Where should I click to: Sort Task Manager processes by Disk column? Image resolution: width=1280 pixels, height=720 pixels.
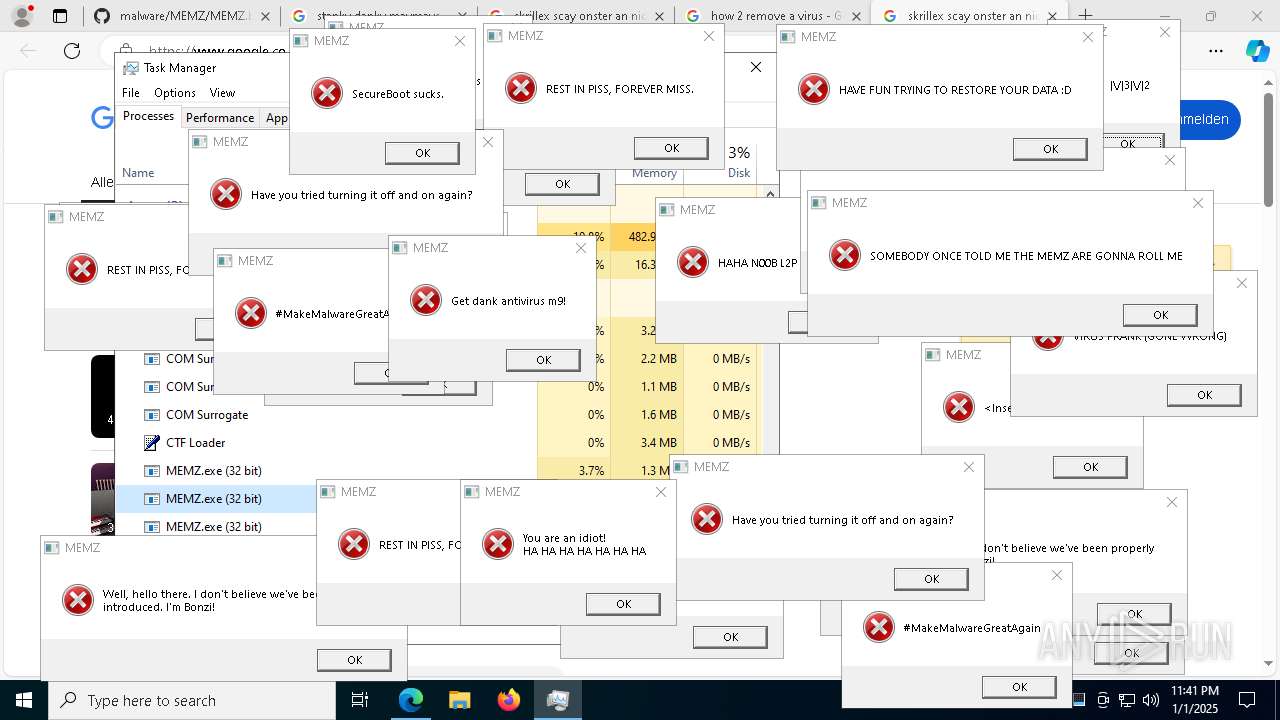(739, 173)
